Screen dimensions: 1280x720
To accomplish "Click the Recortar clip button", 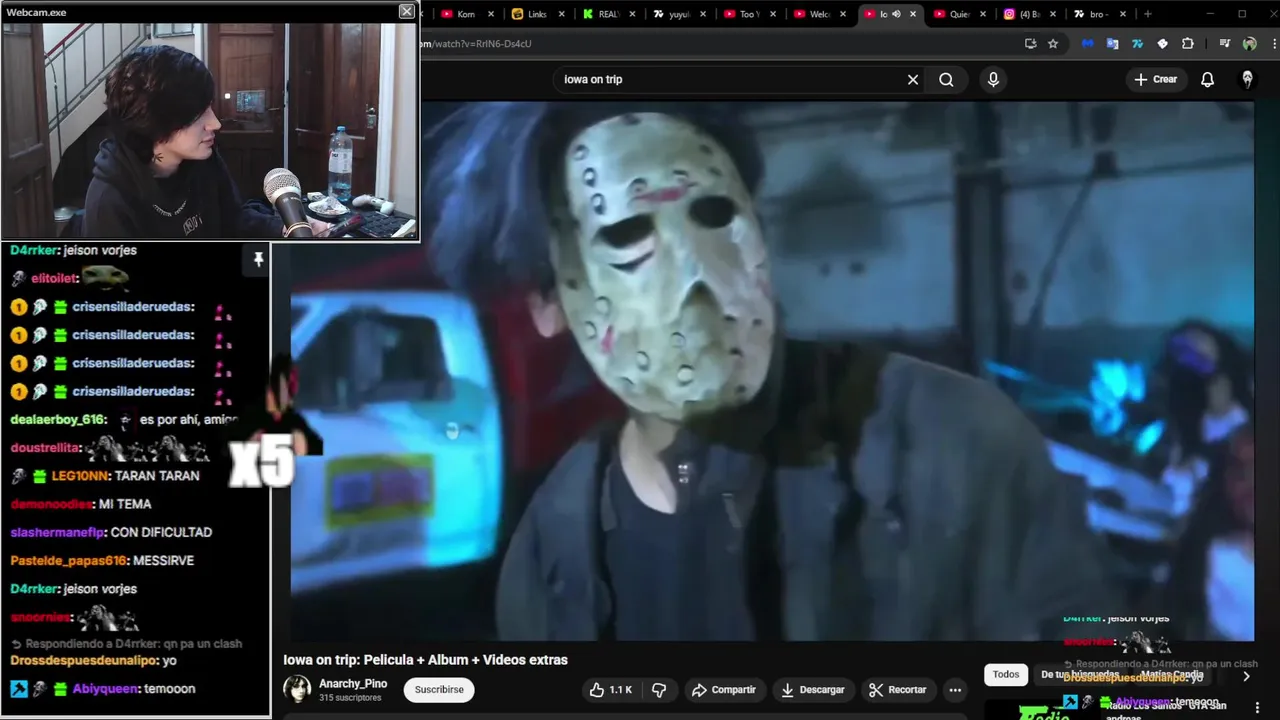I will (x=897, y=690).
